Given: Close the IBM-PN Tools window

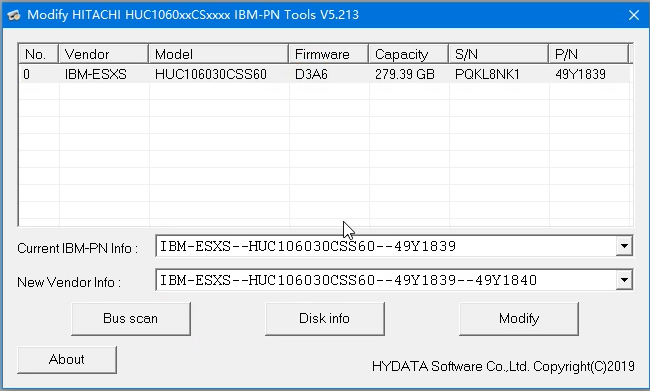Looking at the screenshot, I should 633,15.
